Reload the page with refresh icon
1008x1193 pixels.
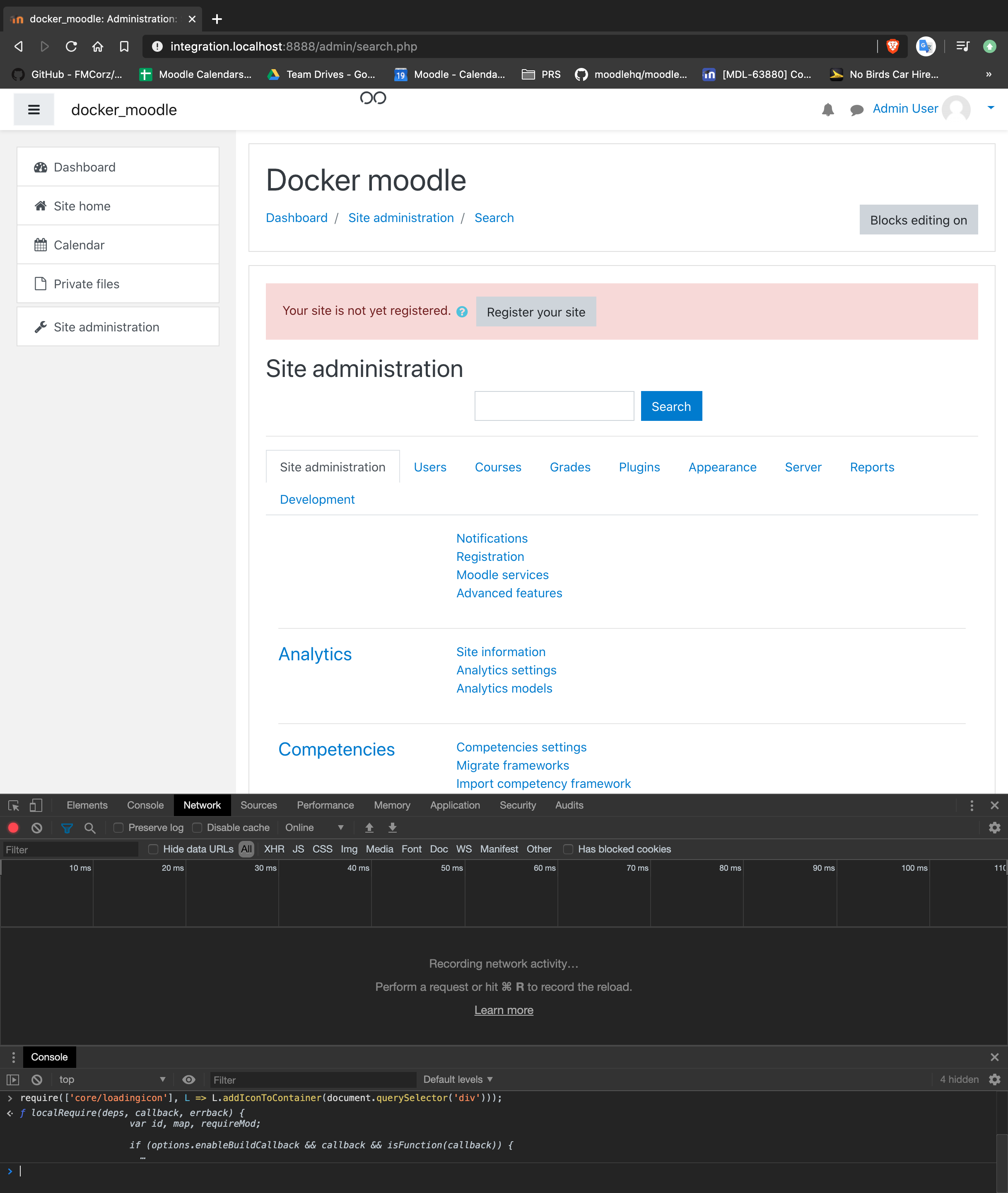pyautogui.click(x=71, y=46)
